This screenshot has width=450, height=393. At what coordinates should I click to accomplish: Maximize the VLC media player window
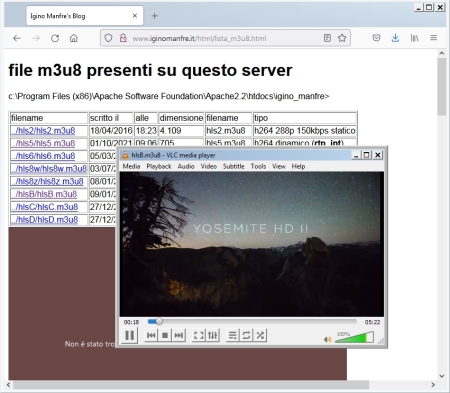click(367, 155)
